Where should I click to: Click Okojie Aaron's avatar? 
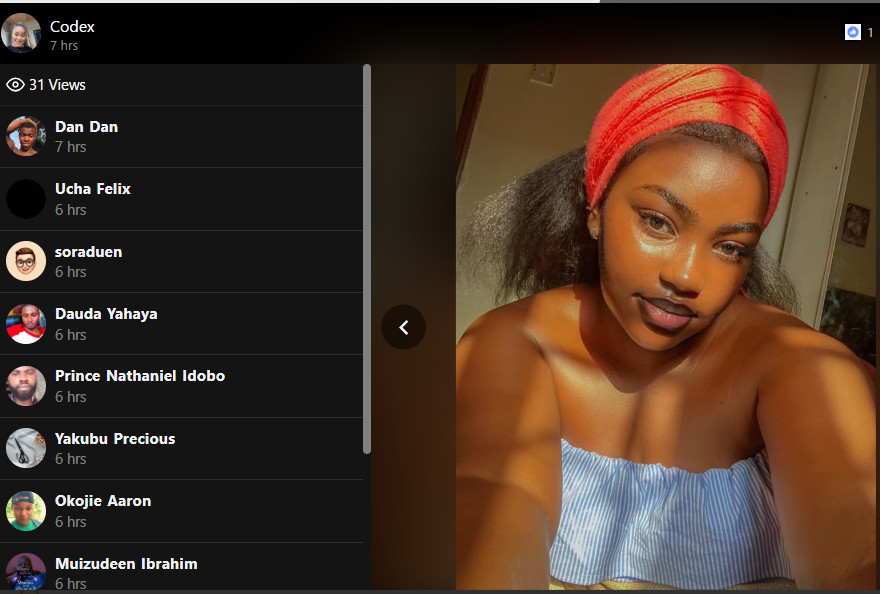click(x=26, y=511)
